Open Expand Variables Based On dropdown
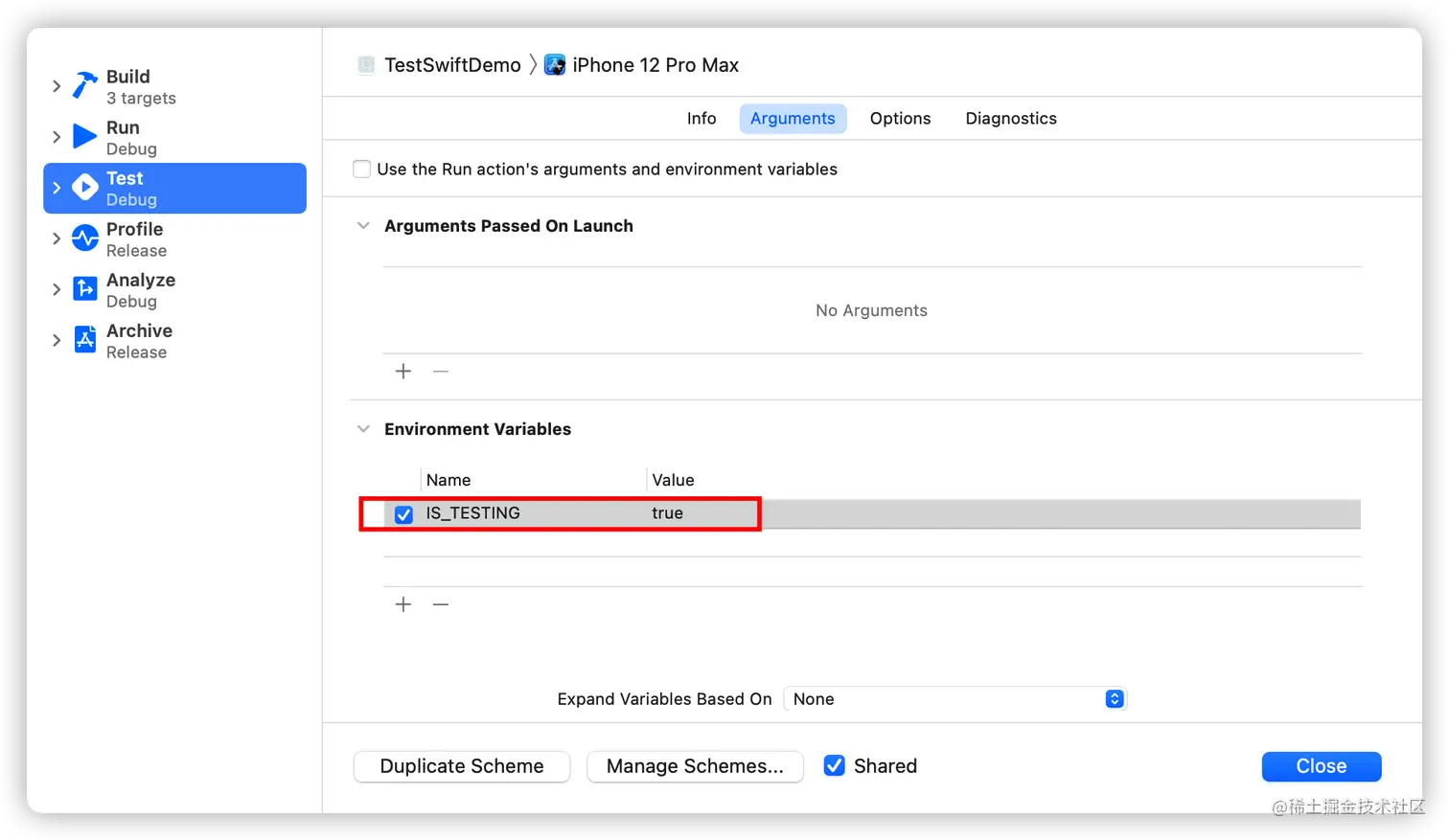Viewport: 1449px width, 840px height. click(x=954, y=699)
